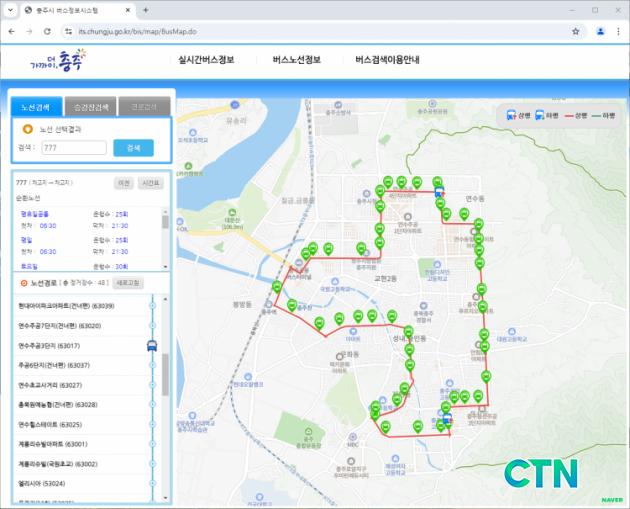Click the stop list scroll-up arrow

(x=165, y=299)
